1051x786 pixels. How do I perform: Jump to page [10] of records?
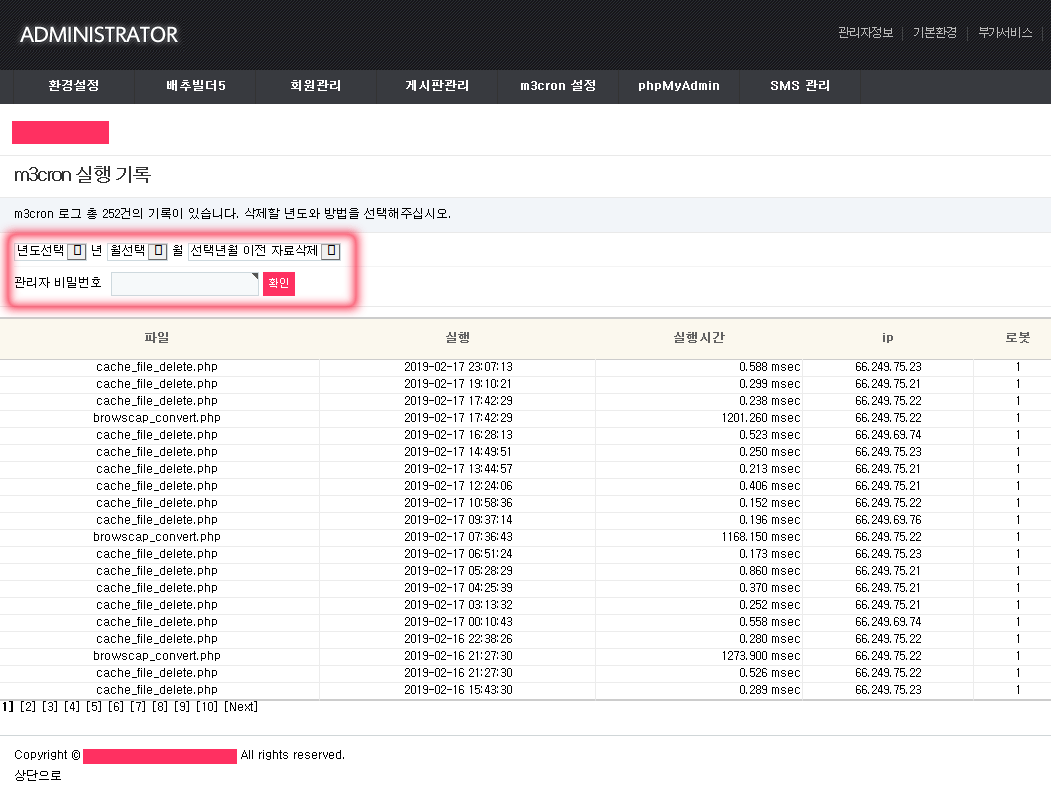pos(206,707)
